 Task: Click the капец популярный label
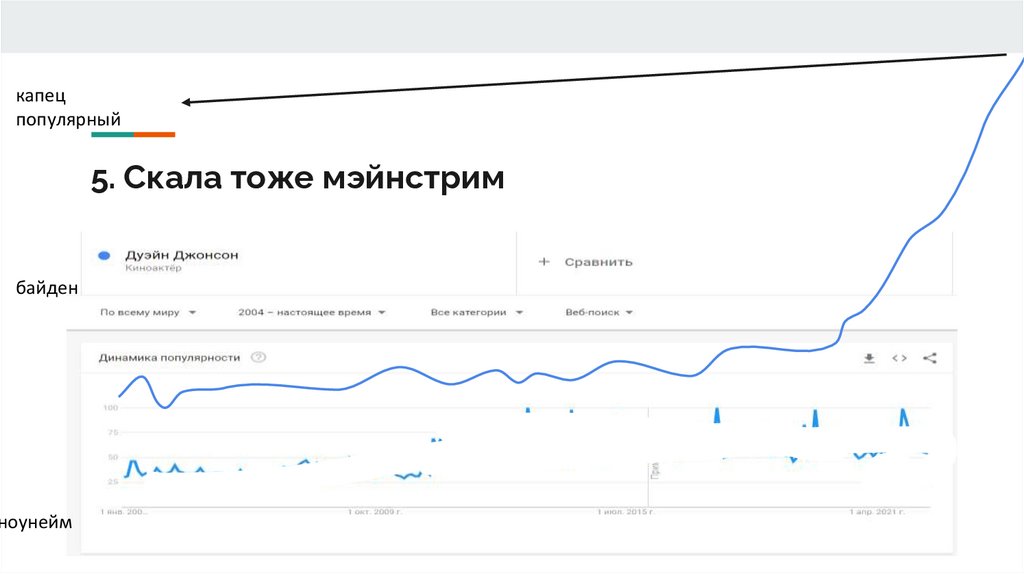click(68, 107)
